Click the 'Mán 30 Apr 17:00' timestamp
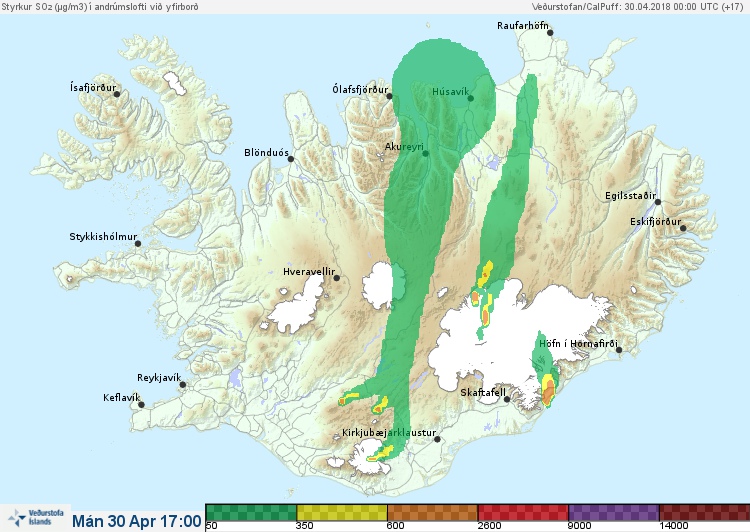 (137, 521)
